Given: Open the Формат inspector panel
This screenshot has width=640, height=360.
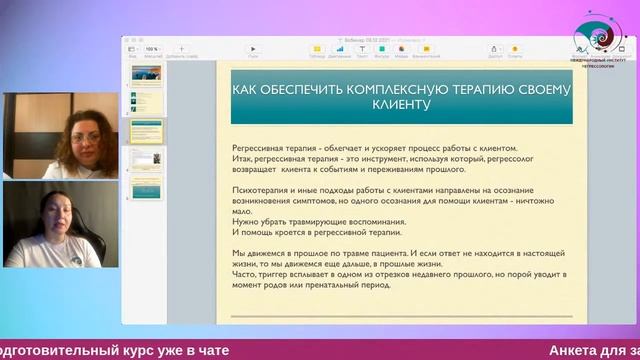Looking at the screenshot, I should coord(580,50).
